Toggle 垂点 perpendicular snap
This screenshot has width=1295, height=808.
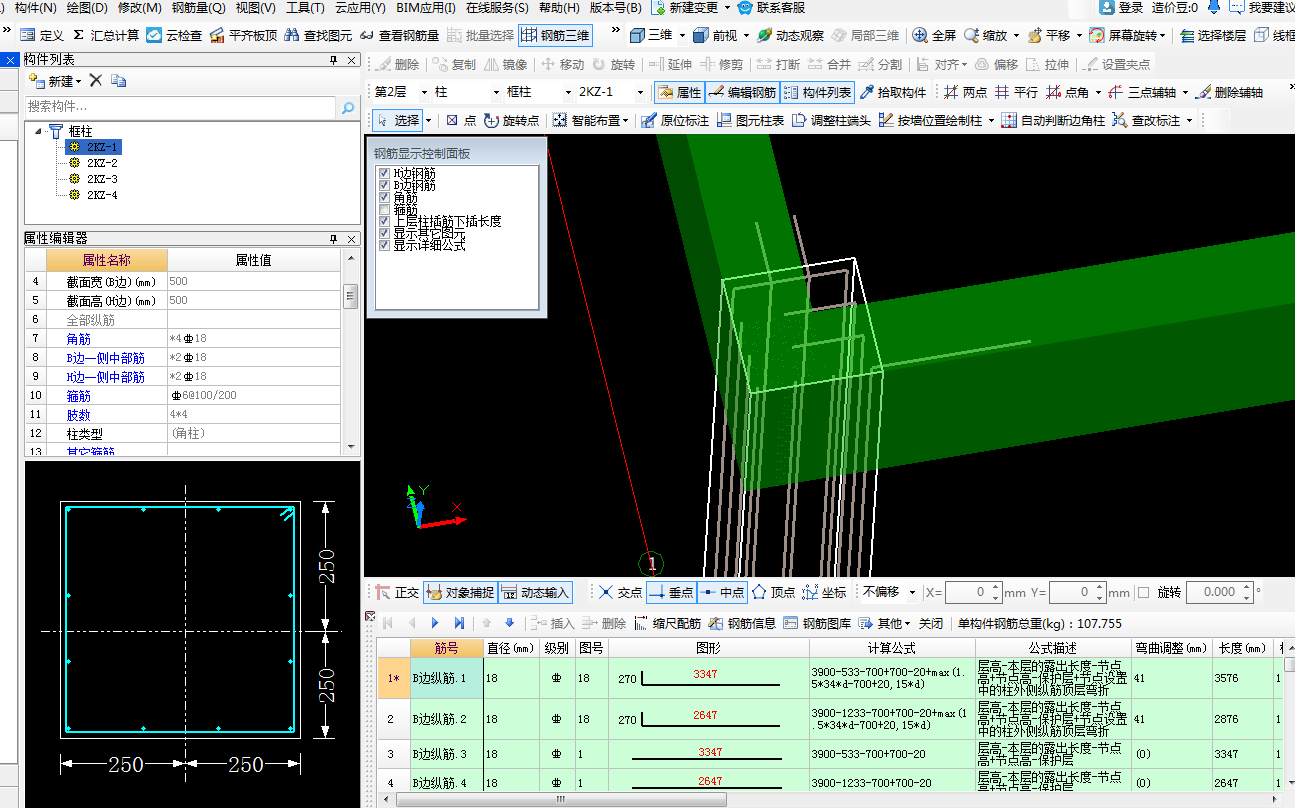[x=671, y=592]
